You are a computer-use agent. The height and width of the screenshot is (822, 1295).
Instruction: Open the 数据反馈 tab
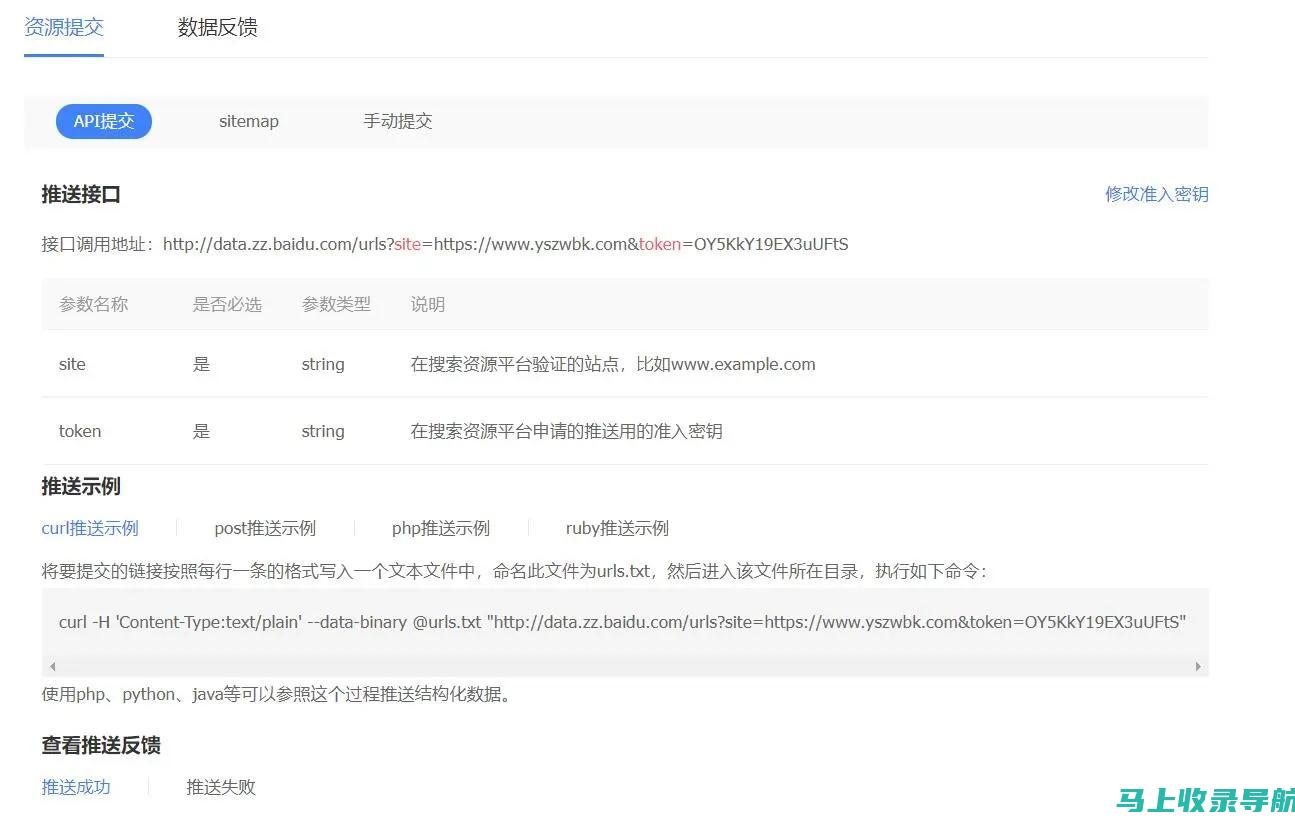pos(217,27)
